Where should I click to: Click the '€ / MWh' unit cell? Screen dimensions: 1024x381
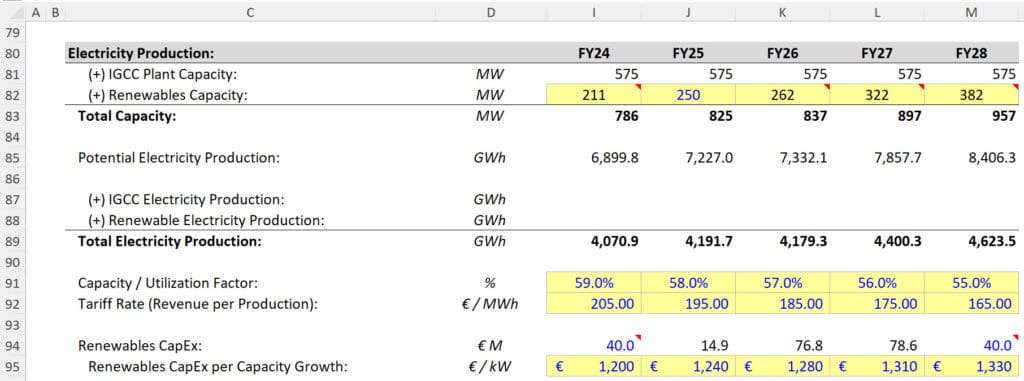click(491, 305)
